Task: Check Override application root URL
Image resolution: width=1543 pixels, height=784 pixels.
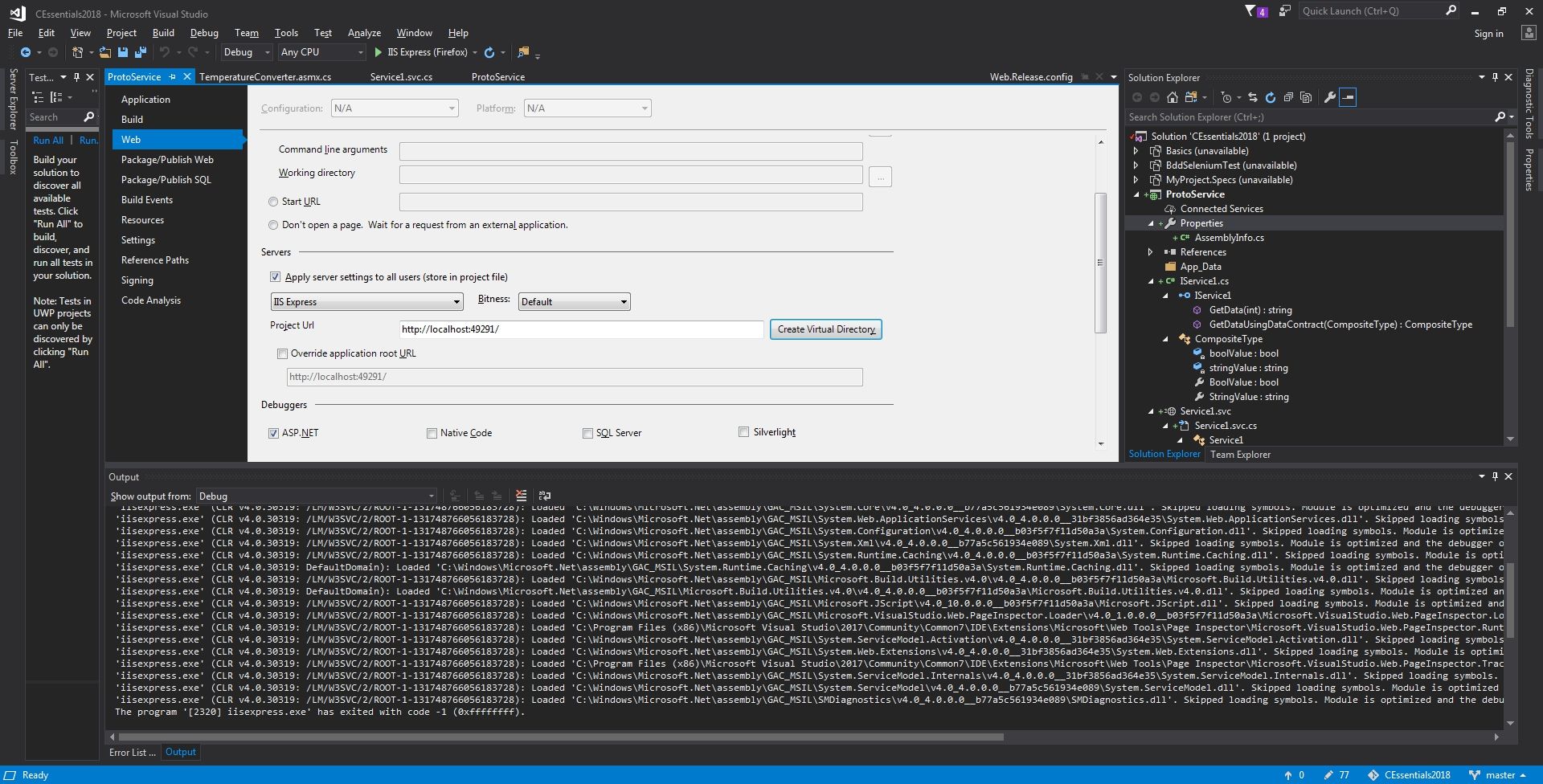Action: [x=282, y=353]
